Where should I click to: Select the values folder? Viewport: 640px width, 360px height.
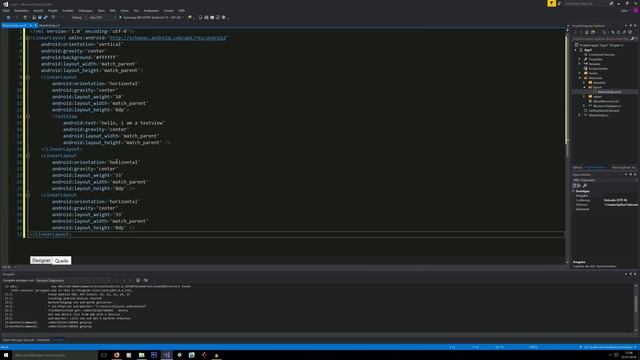click(597, 97)
